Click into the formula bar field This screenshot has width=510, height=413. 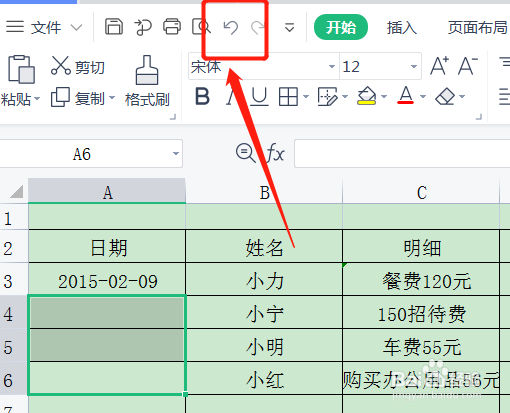tap(402, 154)
